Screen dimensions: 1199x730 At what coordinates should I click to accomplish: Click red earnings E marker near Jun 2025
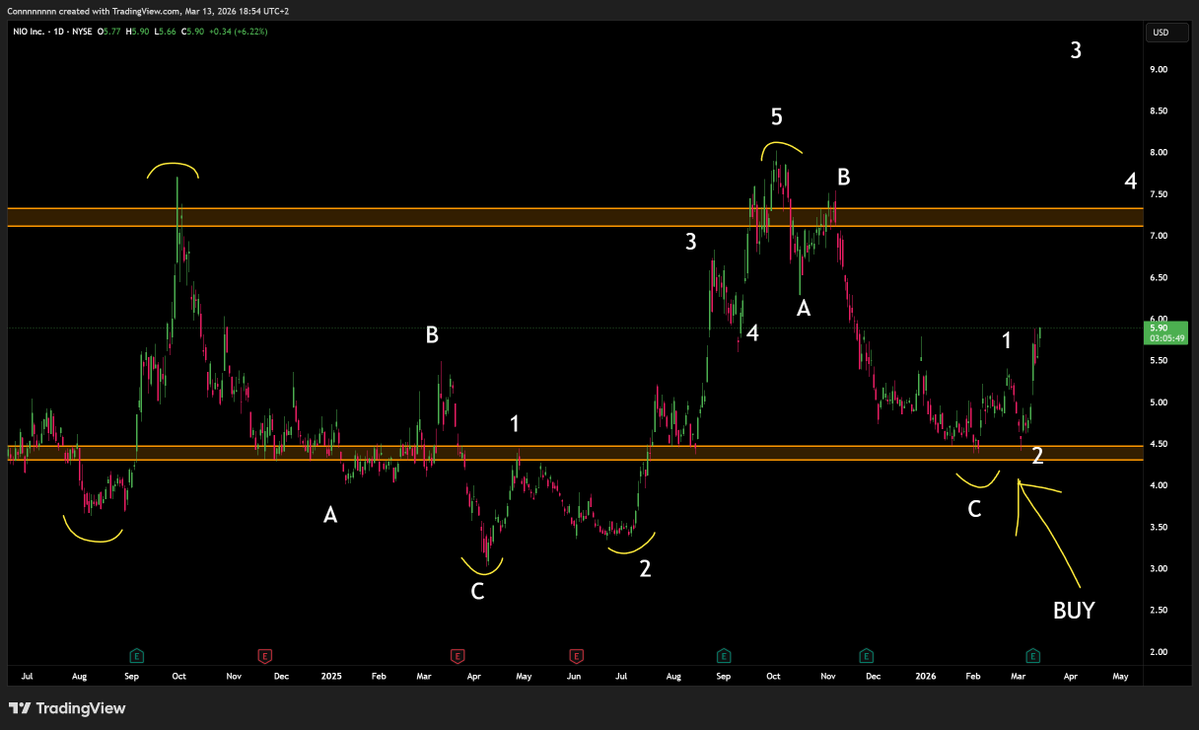576,656
